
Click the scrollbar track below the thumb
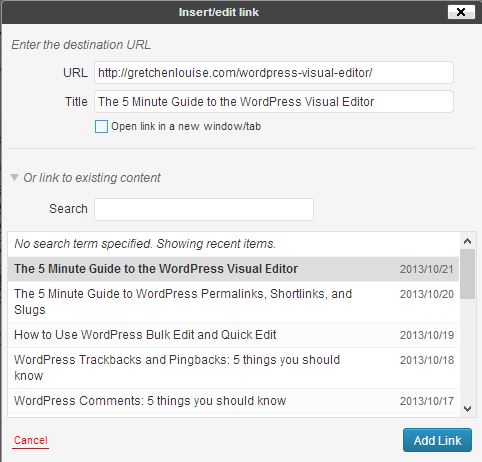pos(467,350)
